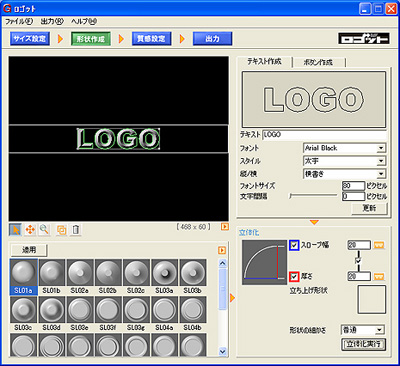Toggle the link checkbox between value fields
The height and width of the screenshot is (366, 400).
(358, 260)
